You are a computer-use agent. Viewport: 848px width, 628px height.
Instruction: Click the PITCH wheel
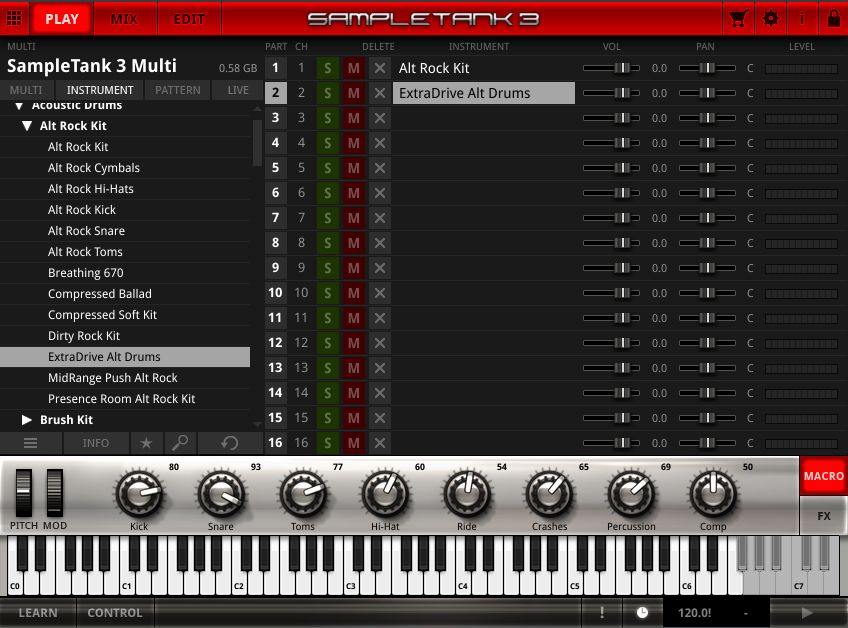coord(23,493)
